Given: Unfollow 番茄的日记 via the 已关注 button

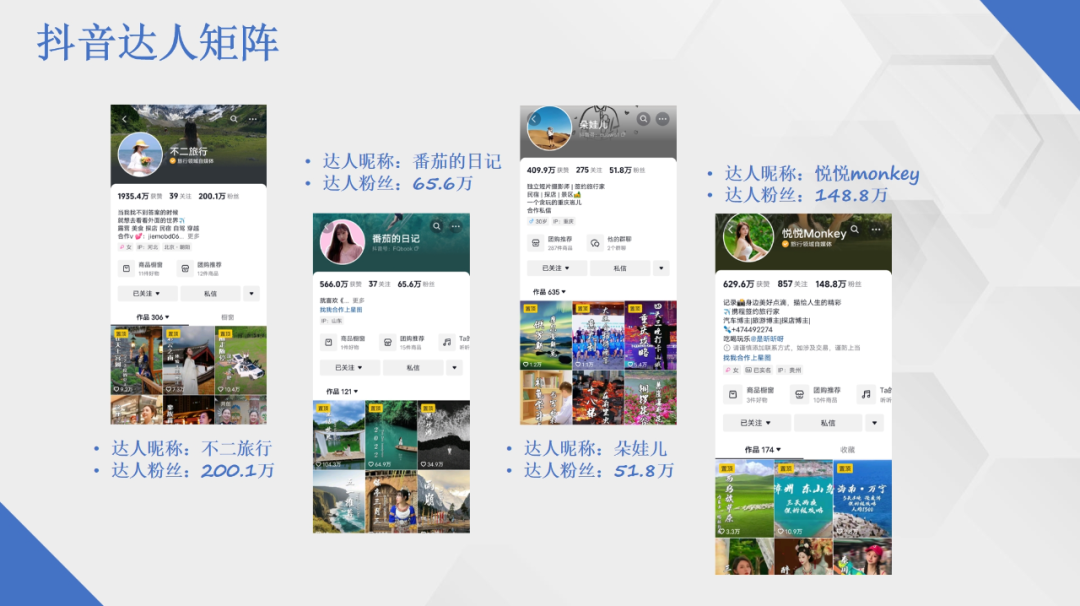Looking at the screenshot, I should (x=349, y=368).
